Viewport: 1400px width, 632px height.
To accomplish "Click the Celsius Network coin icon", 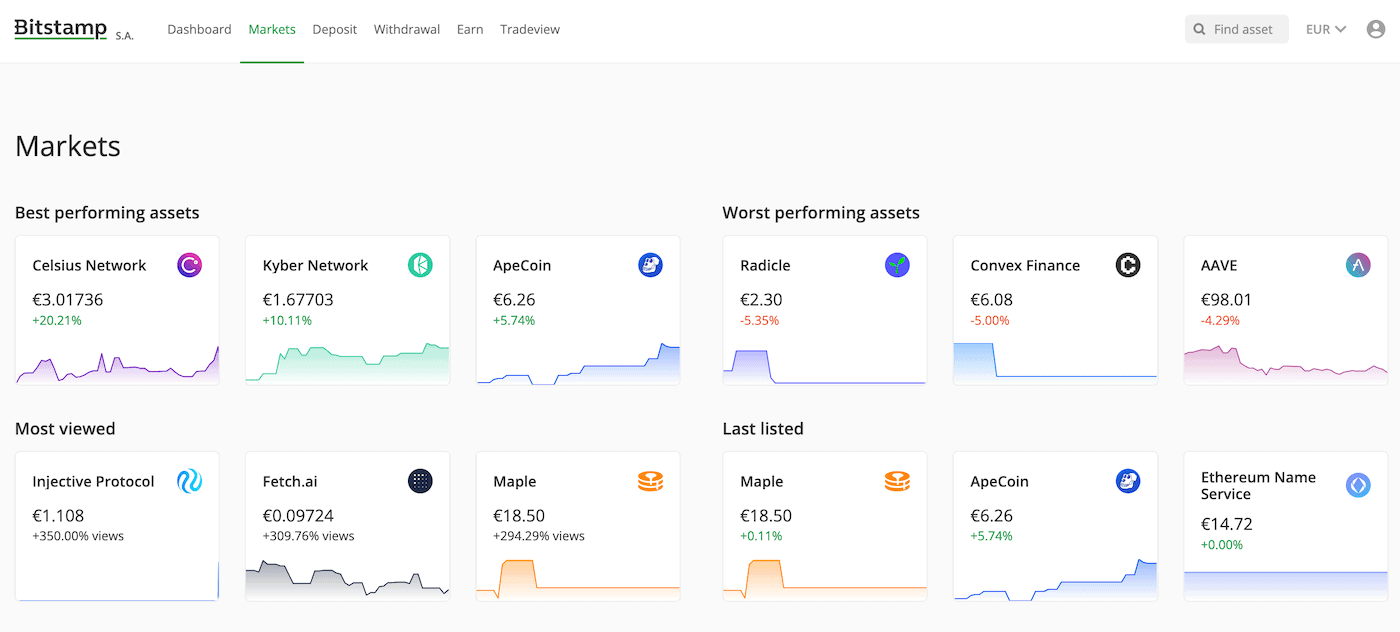I will (x=189, y=265).
